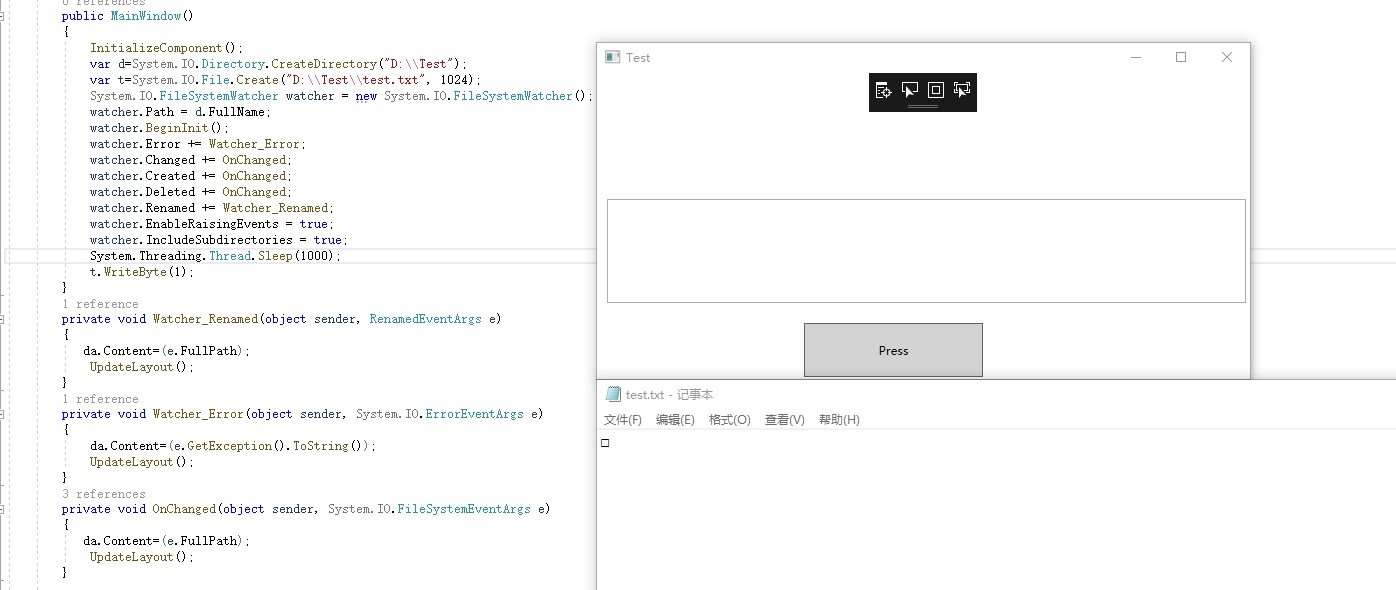
Task: Toggle Display layout adorners icon
Action: click(936, 90)
